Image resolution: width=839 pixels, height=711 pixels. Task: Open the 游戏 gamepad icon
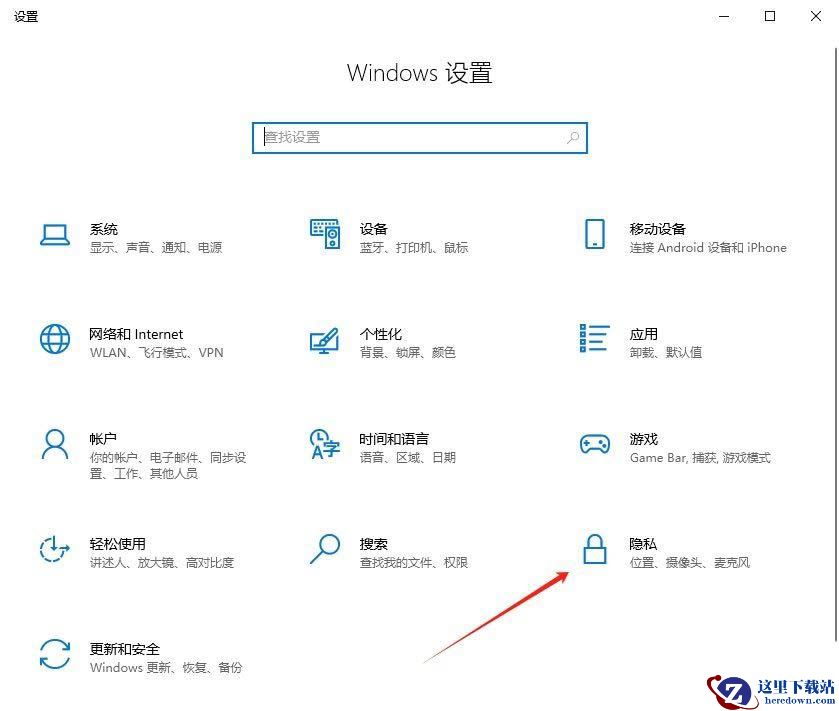pos(594,445)
